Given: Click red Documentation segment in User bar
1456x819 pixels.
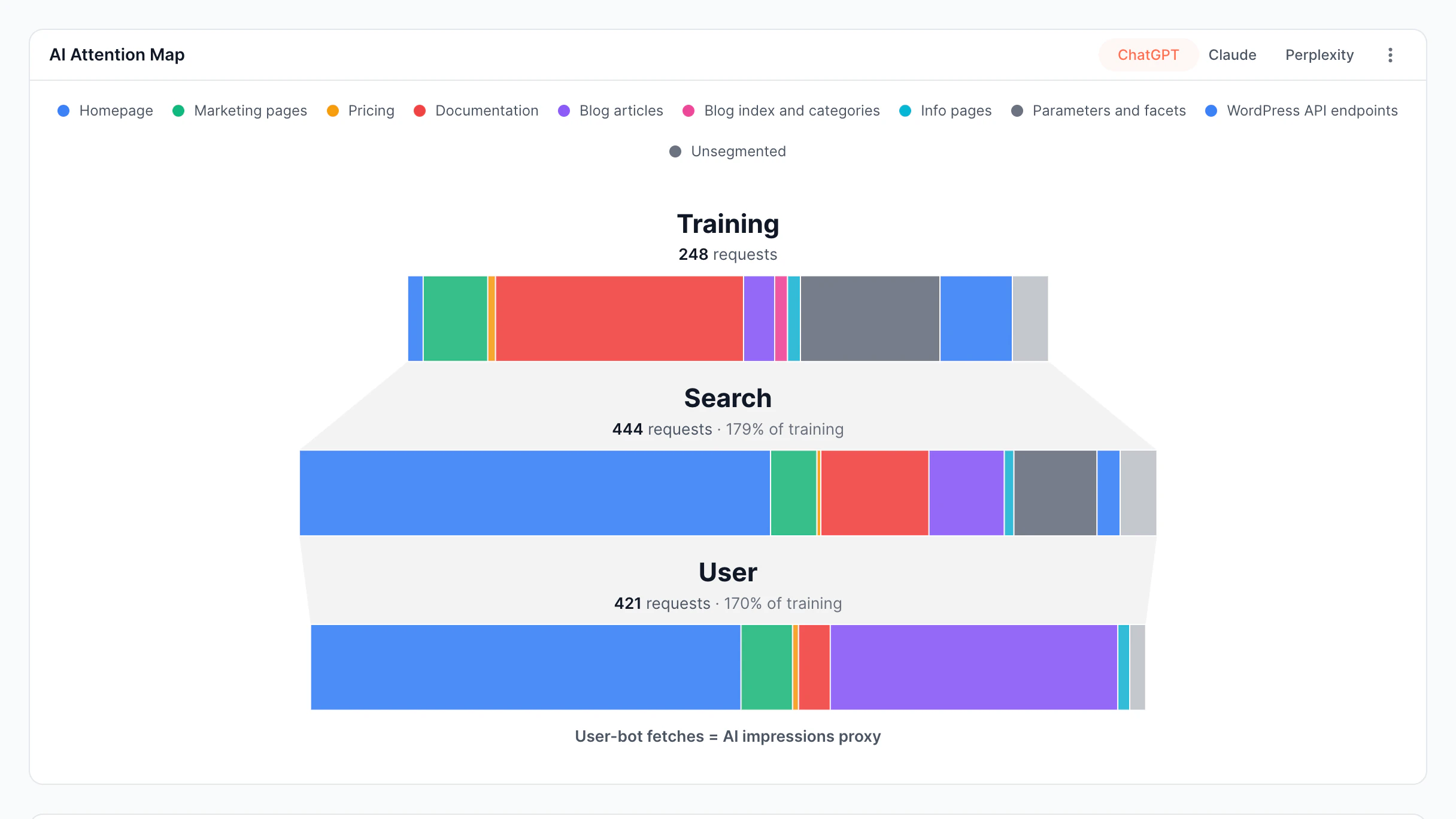Looking at the screenshot, I should [x=814, y=667].
